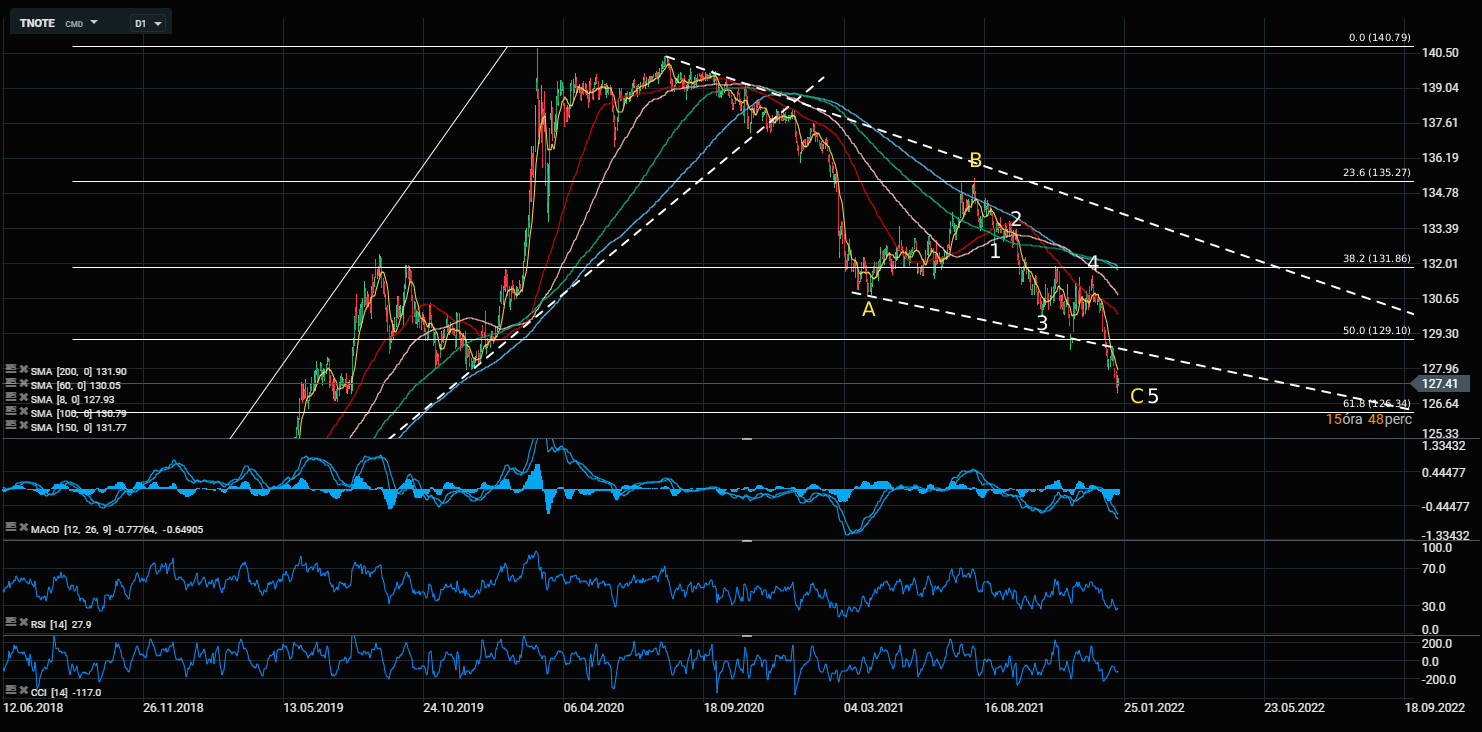This screenshot has width=1482, height=732.
Task: Select the yellow B wave label
Action: click(975, 160)
